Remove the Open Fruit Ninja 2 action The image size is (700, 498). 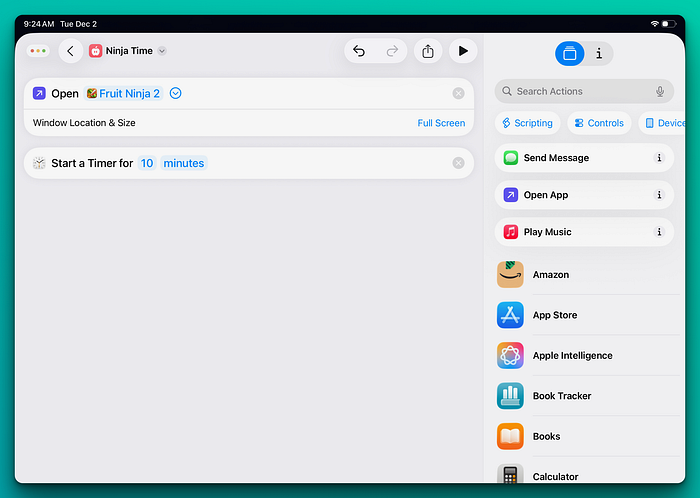point(458,93)
